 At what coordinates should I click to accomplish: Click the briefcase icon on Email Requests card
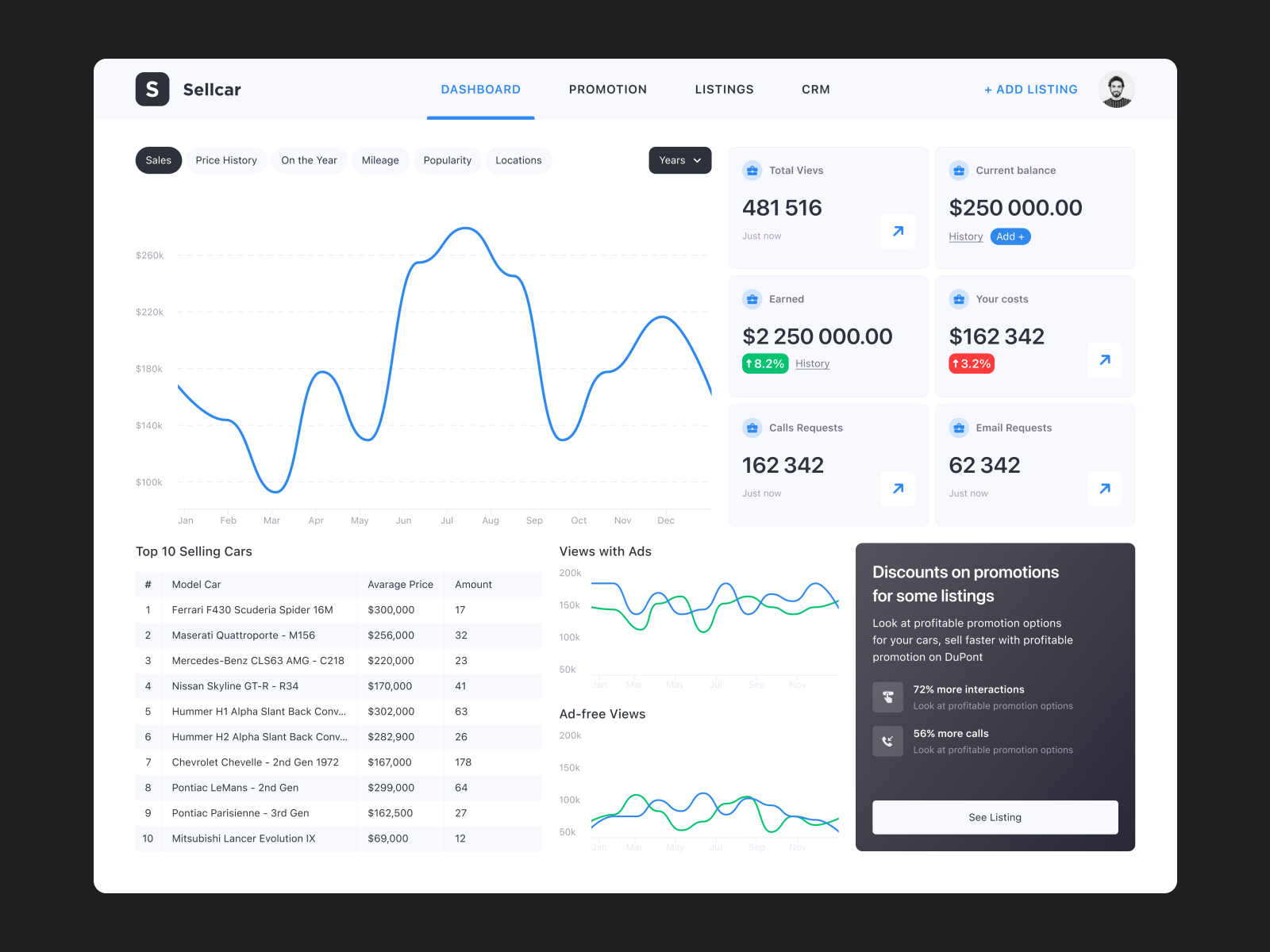click(x=959, y=428)
